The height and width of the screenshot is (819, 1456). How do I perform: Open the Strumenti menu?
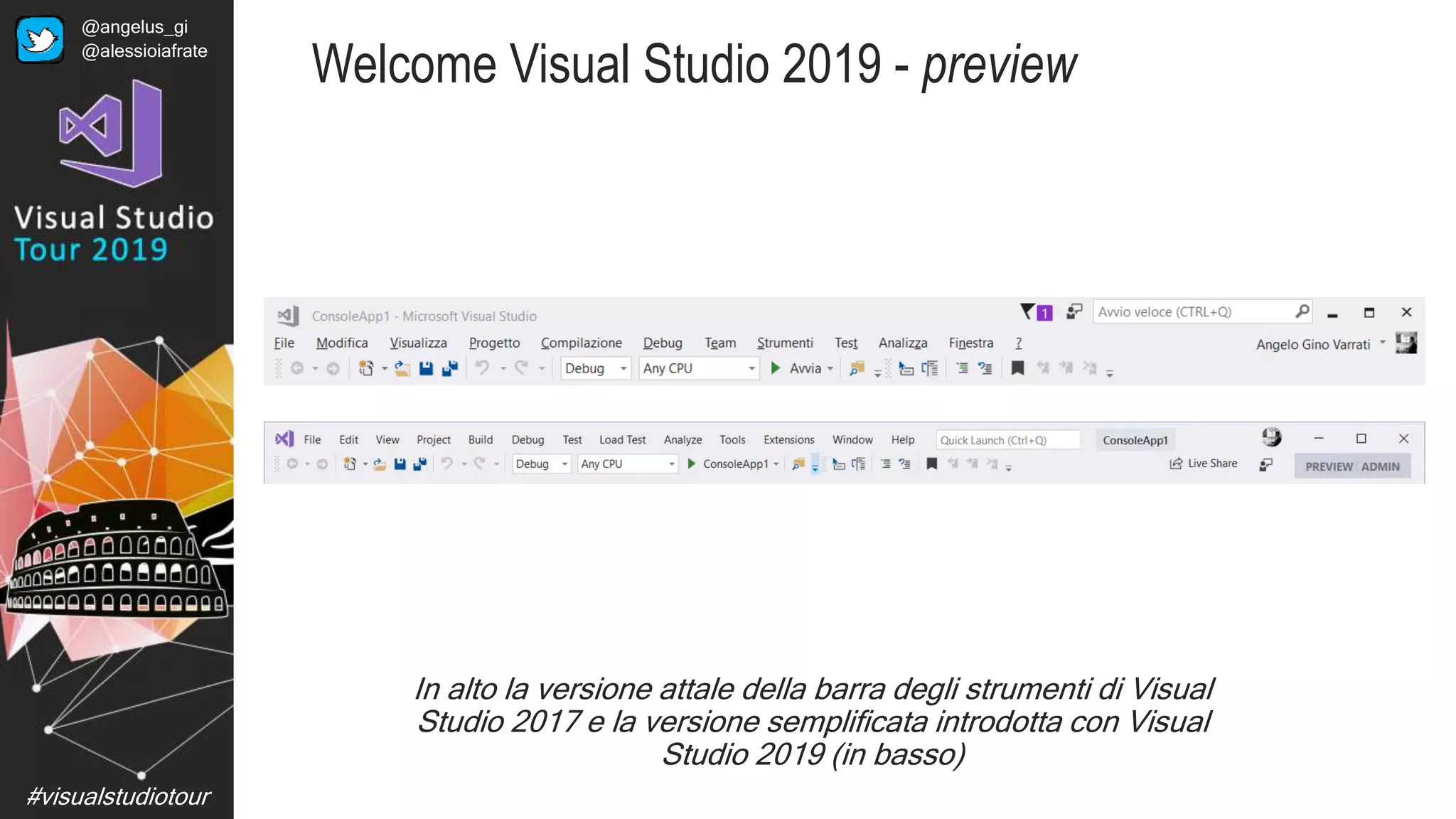pyautogui.click(x=785, y=343)
